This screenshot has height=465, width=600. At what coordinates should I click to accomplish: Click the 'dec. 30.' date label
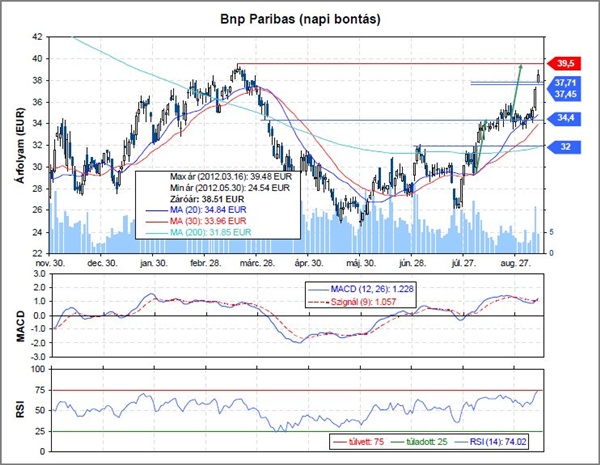click(102, 264)
